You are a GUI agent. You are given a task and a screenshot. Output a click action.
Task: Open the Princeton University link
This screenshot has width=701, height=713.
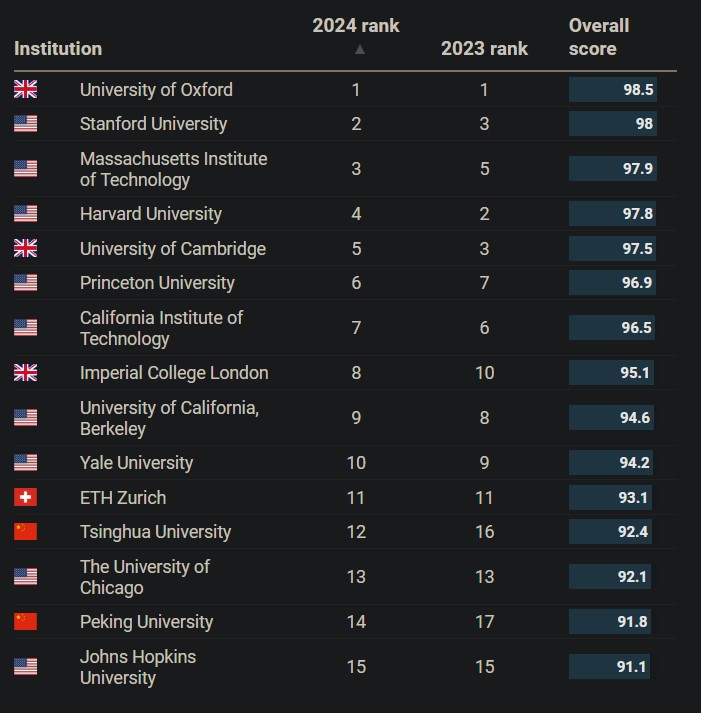point(157,283)
